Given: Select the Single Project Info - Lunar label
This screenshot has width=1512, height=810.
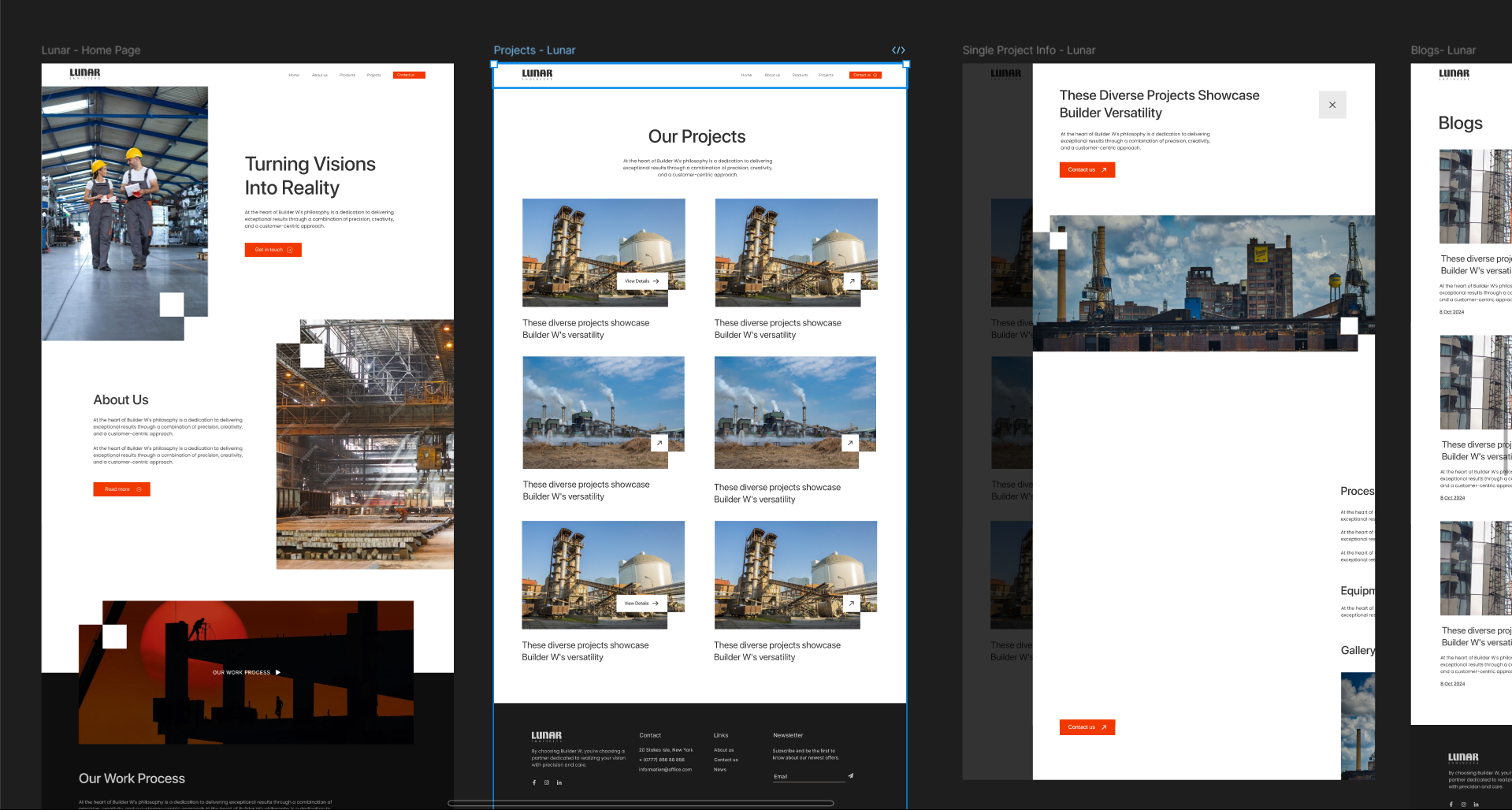Looking at the screenshot, I should pos(1028,50).
